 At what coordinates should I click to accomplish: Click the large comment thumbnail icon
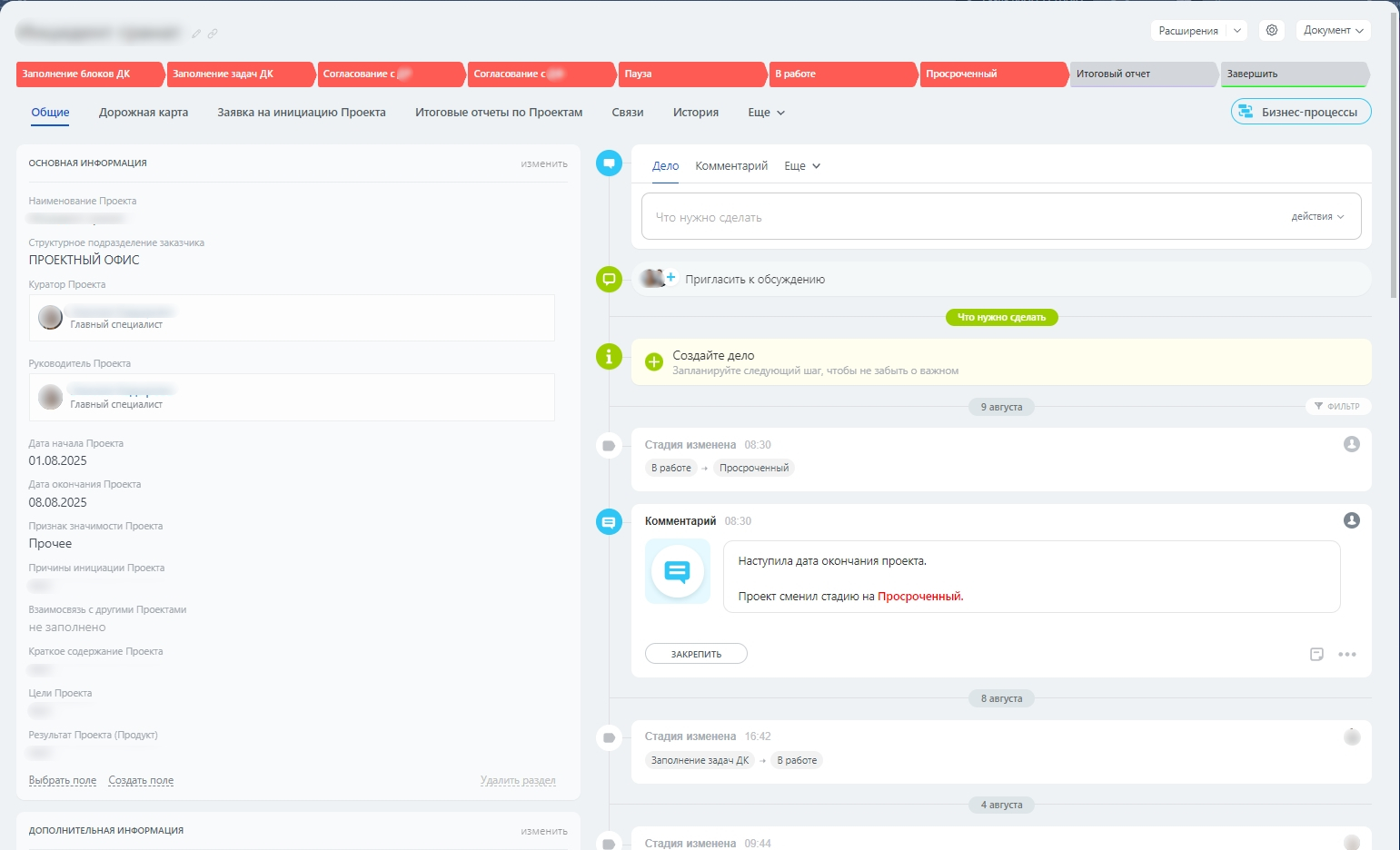point(678,571)
